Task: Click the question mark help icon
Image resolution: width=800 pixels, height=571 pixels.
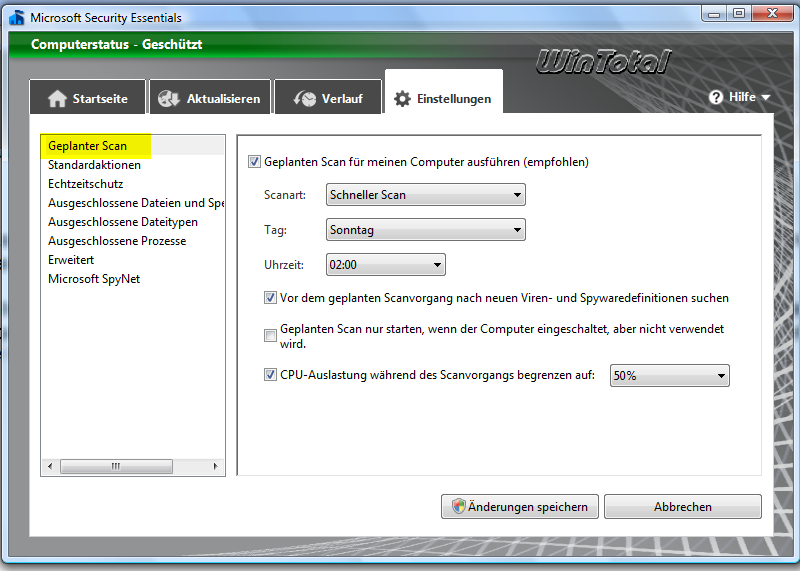Action: point(716,97)
